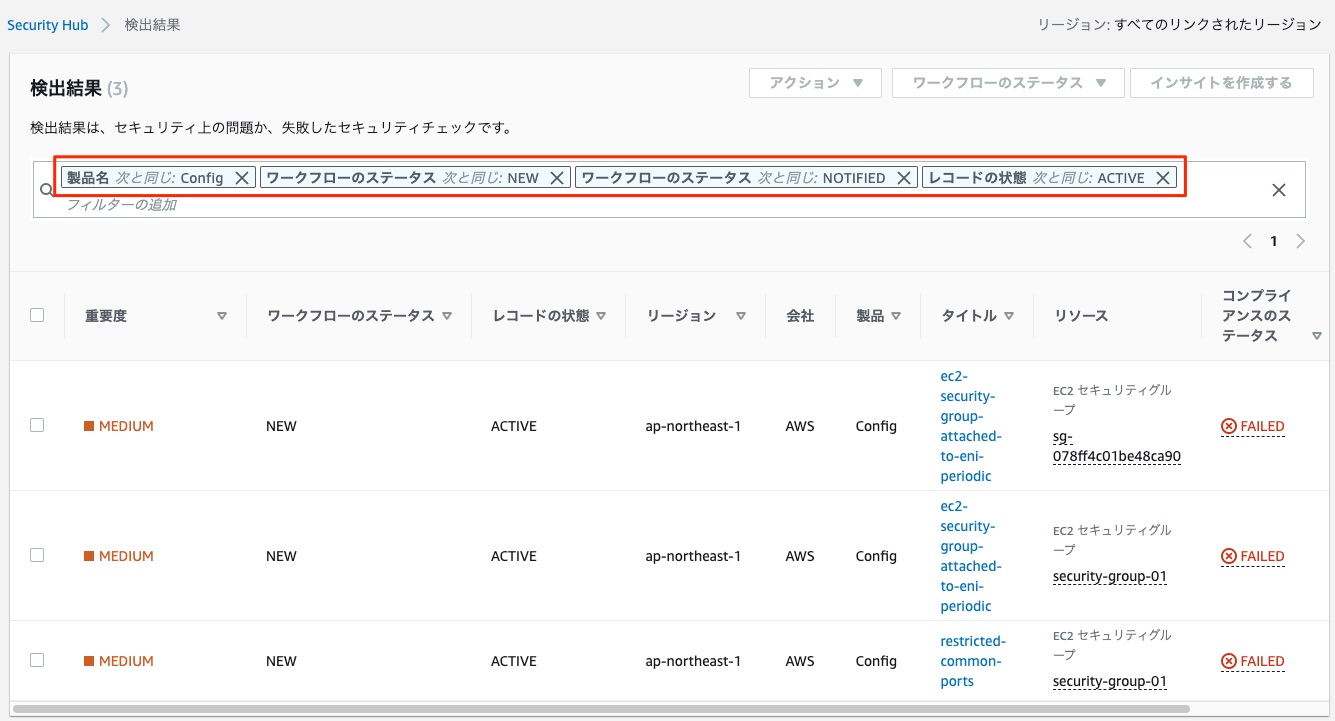Sort by タイトル column arrow
The image size is (1335, 721).
point(1009,316)
